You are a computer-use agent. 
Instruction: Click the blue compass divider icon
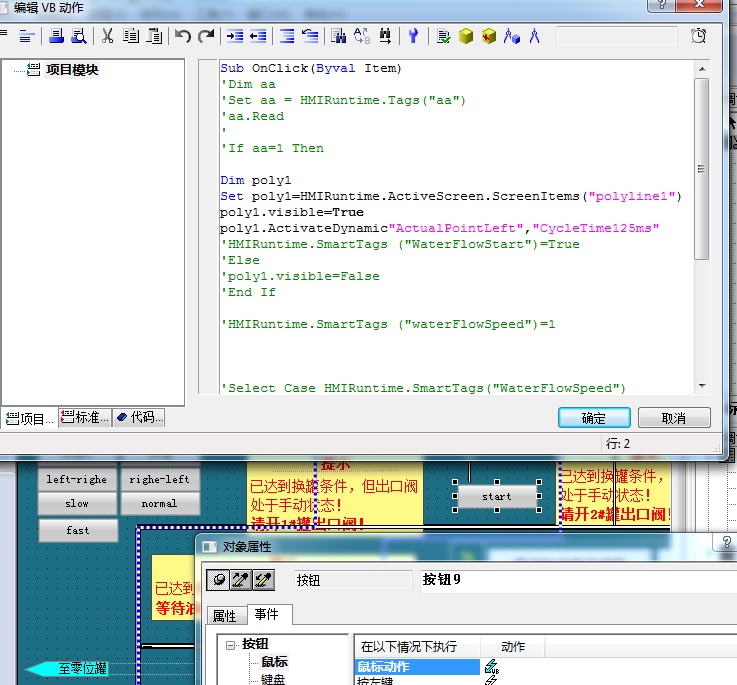[534, 36]
